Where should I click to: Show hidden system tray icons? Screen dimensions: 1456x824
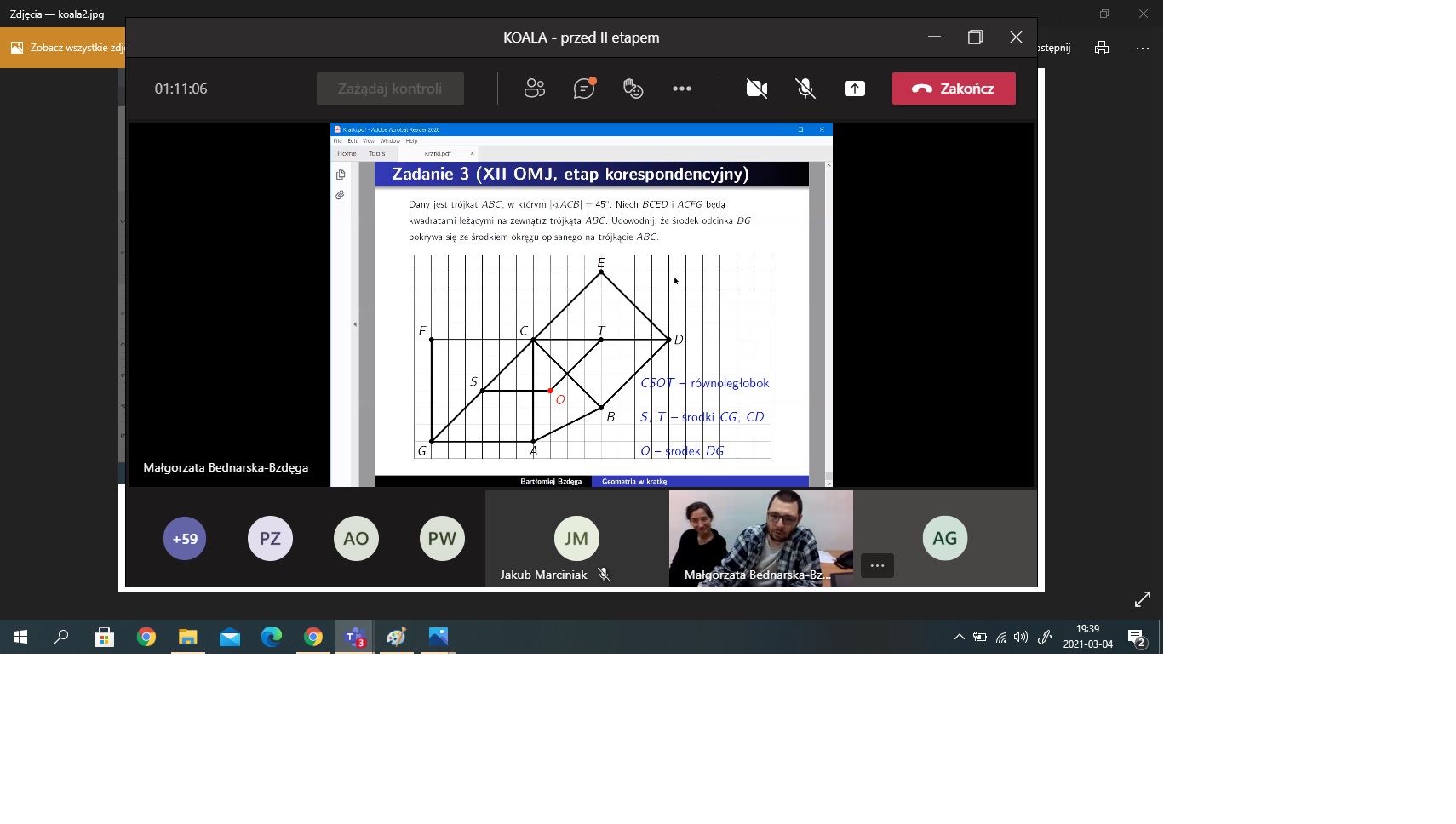(959, 637)
